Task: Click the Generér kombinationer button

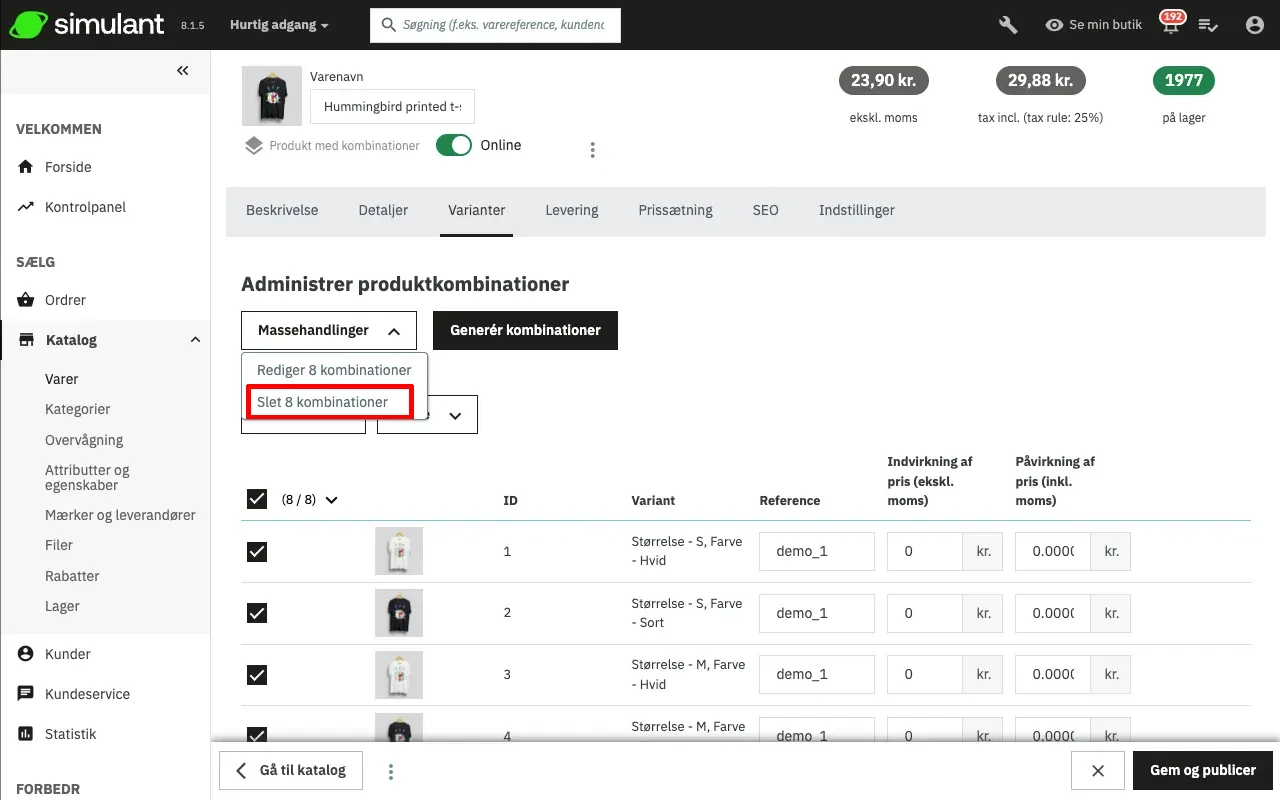Action: click(525, 330)
